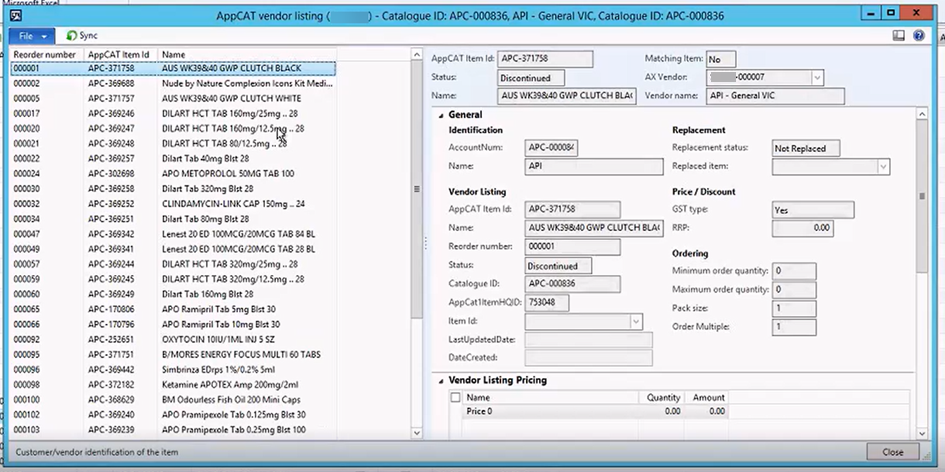Select row BM Odourless Fish Oil 200 Mini Caps
The height and width of the screenshot is (472, 945).
coord(172,400)
